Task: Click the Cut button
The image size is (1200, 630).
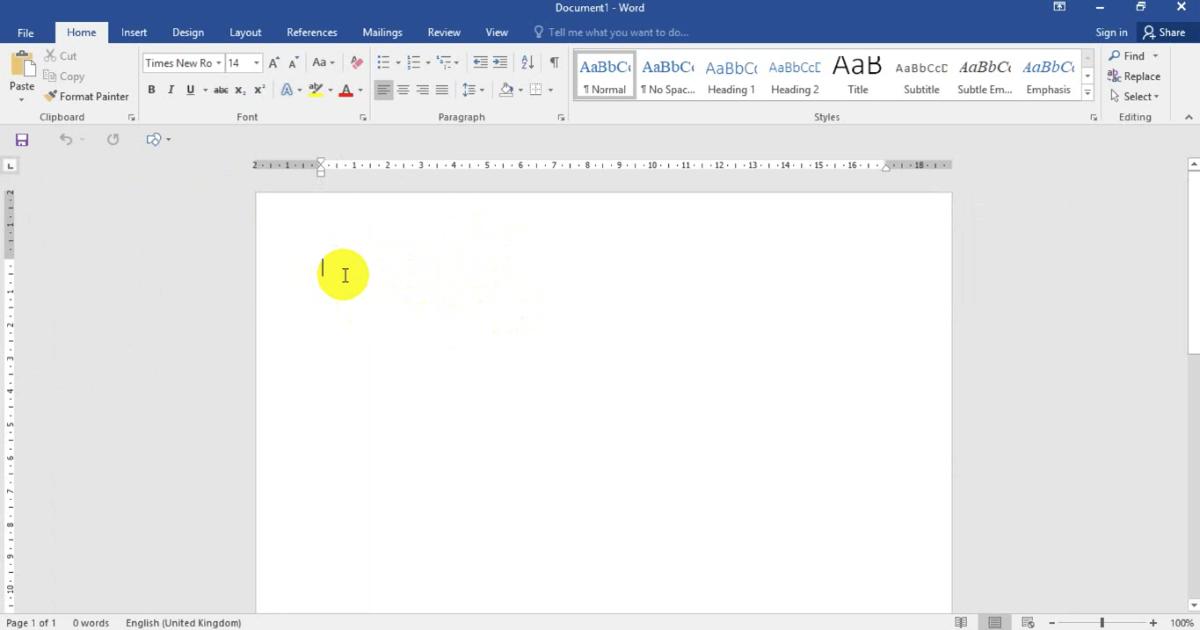Action: point(60,56)
